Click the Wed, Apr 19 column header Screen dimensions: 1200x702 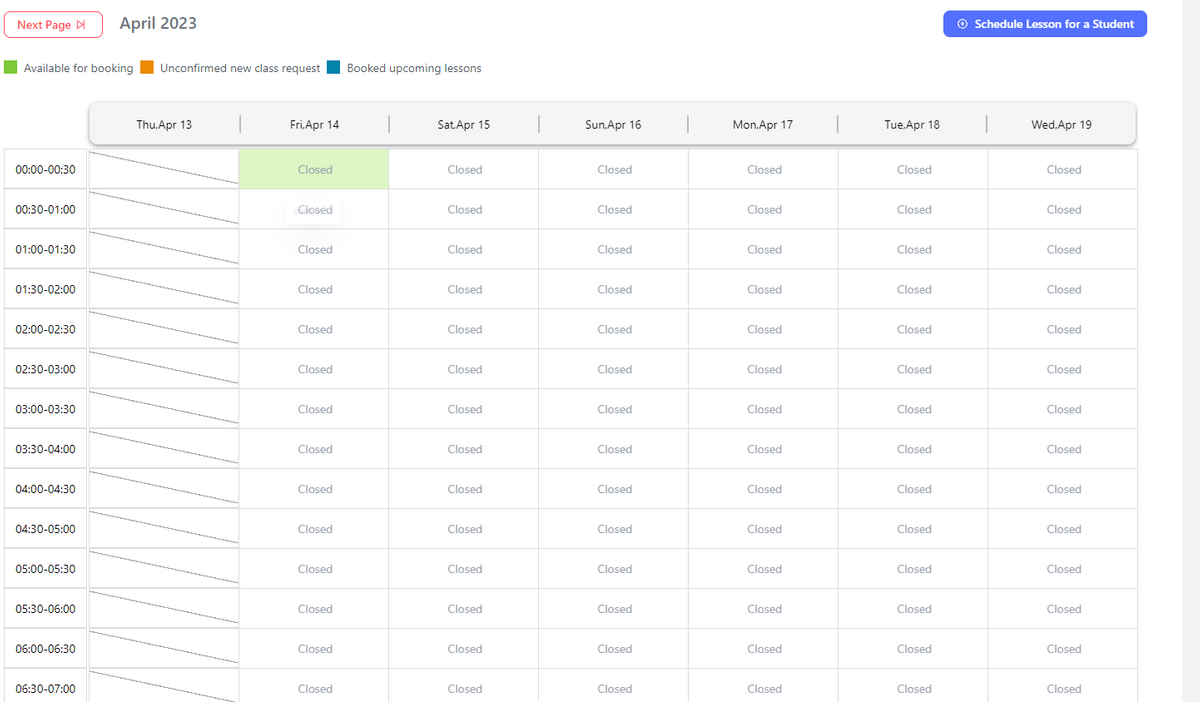click(1061, 125)
